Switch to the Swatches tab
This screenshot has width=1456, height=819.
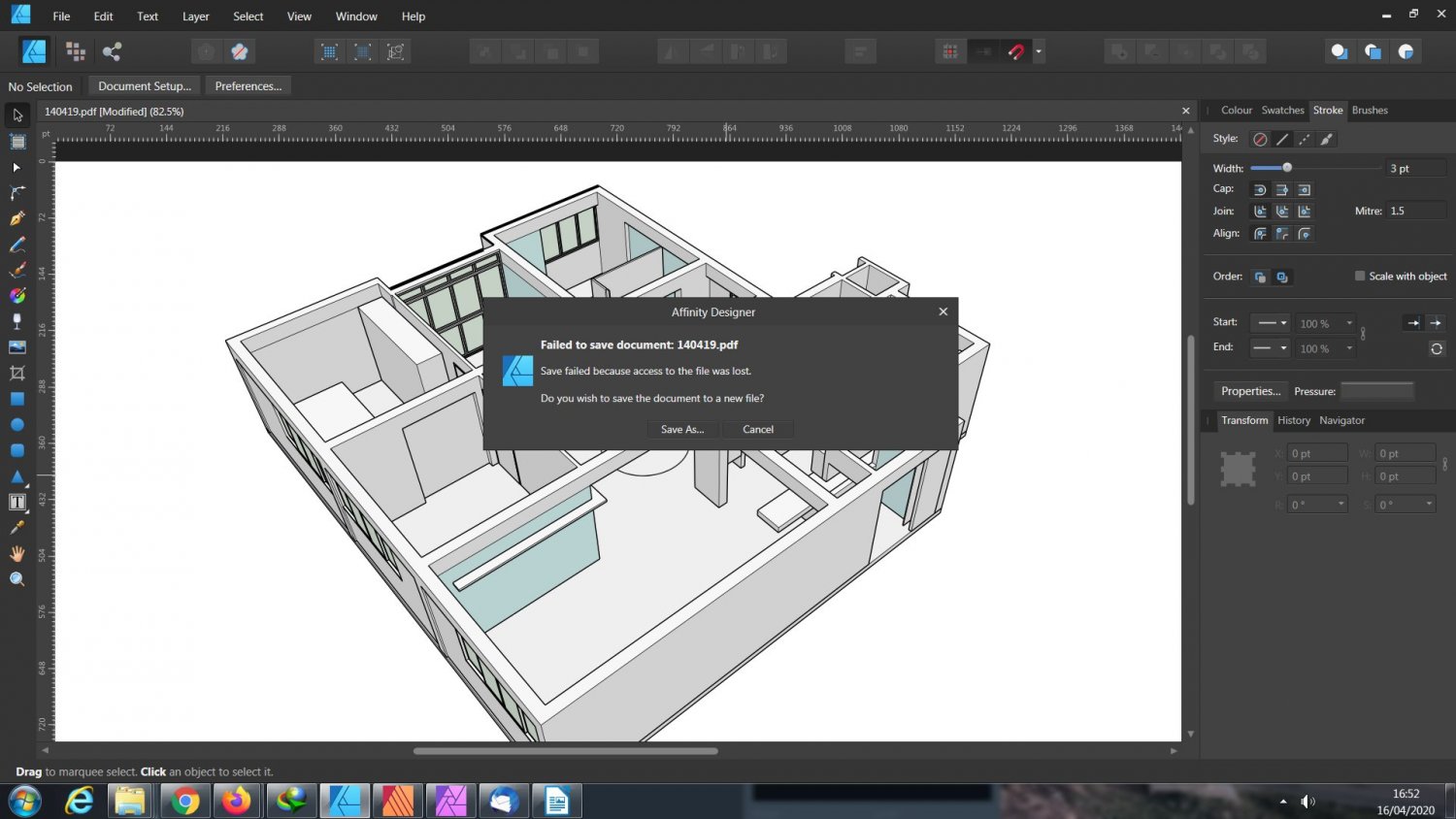(1282, 110)
